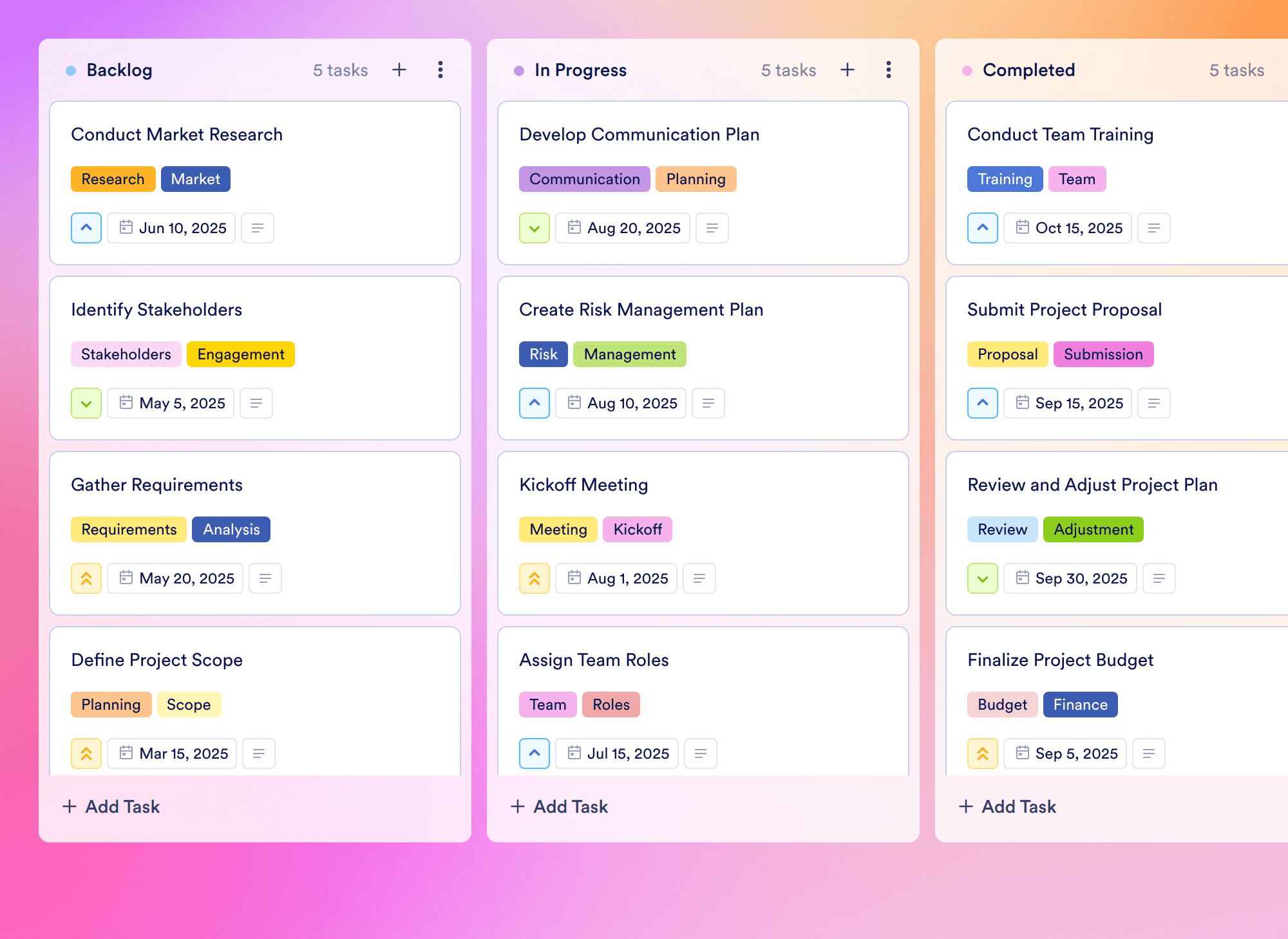
Task: Open the In Progress three-dot menu
Action: (889, 70)
